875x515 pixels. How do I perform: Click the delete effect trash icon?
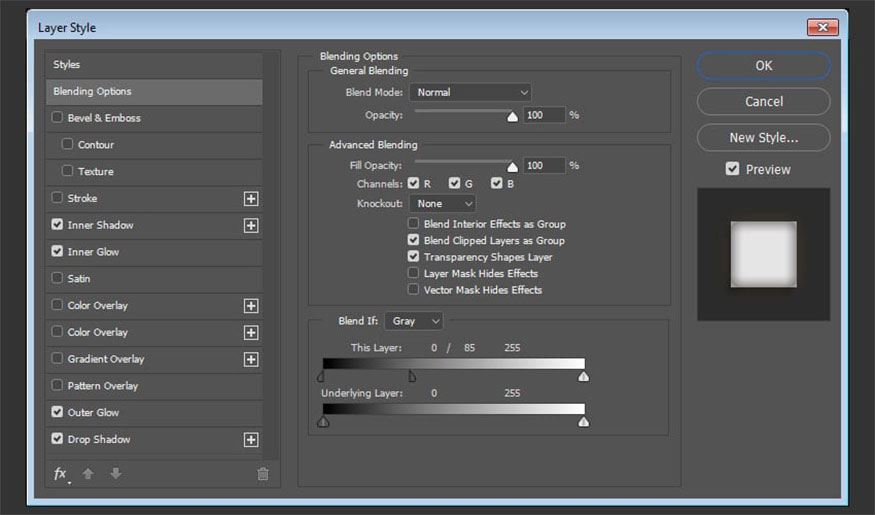(263, 474)
